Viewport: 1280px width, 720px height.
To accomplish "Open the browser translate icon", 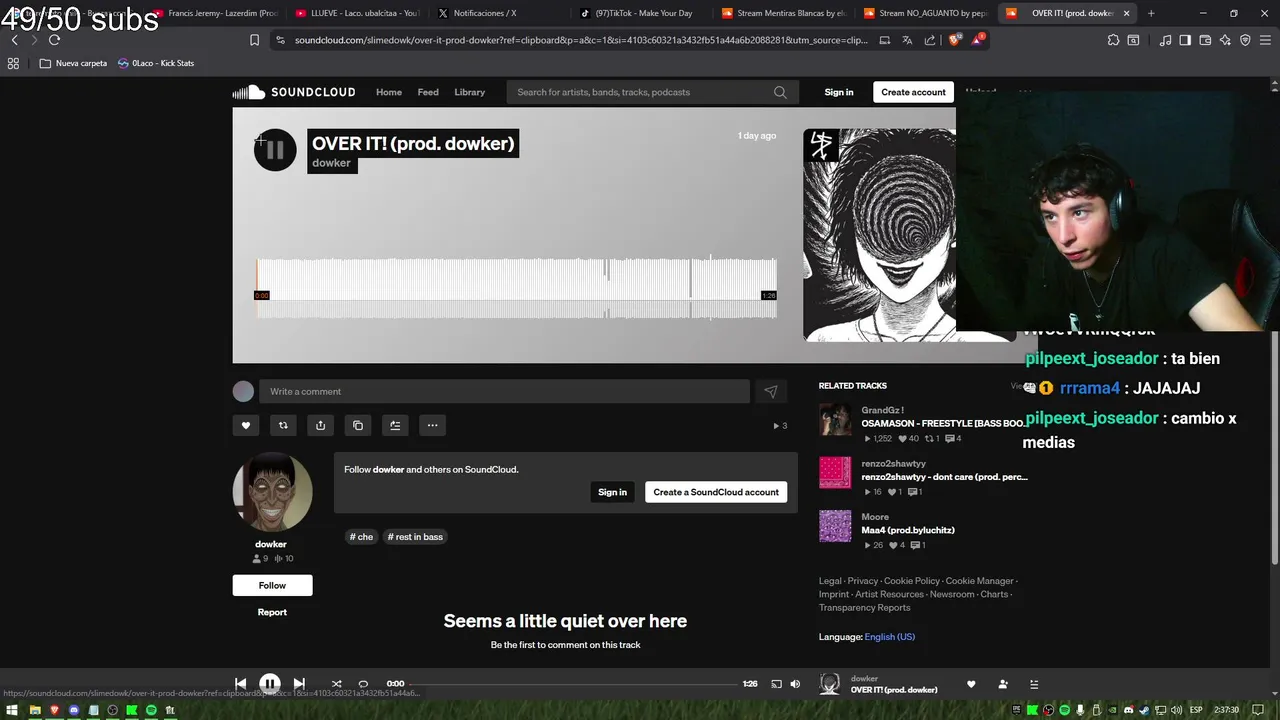I will point(907,40).
